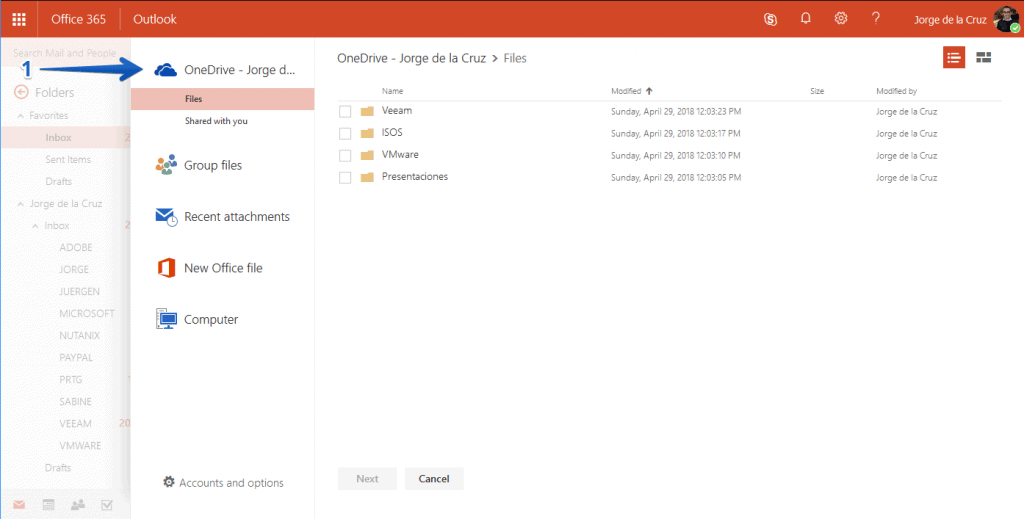Image resolution: width=1024 pixels, height=519 pixels.
Task: Open Tasks icon in bottom navigation
Action: tap(107, 505)
